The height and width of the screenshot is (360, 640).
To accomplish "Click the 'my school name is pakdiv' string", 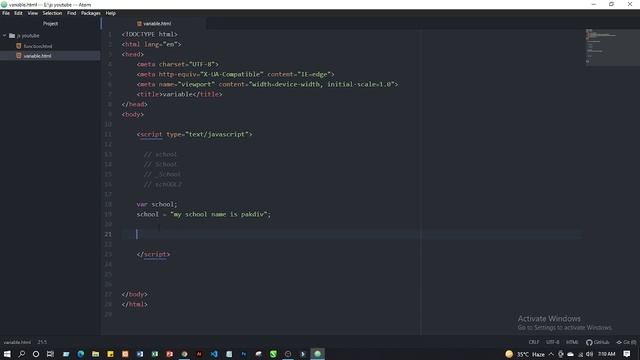I will 220,214.
